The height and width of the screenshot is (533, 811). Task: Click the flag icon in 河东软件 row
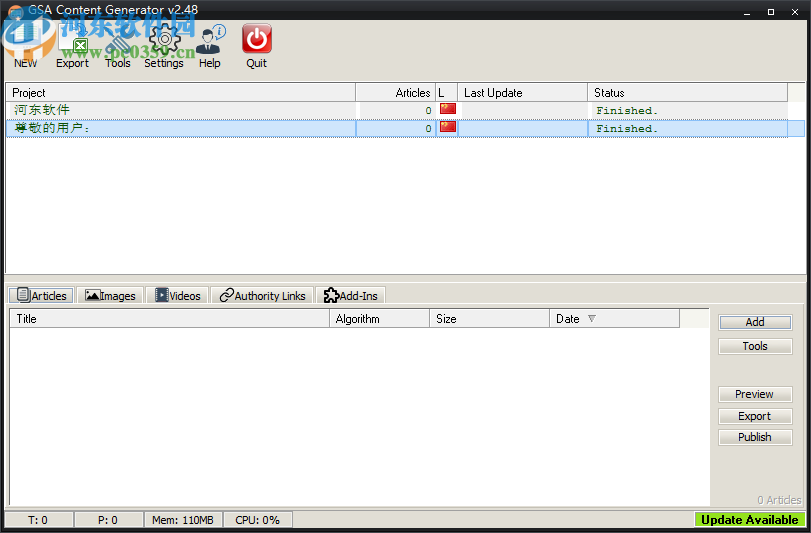448,109
